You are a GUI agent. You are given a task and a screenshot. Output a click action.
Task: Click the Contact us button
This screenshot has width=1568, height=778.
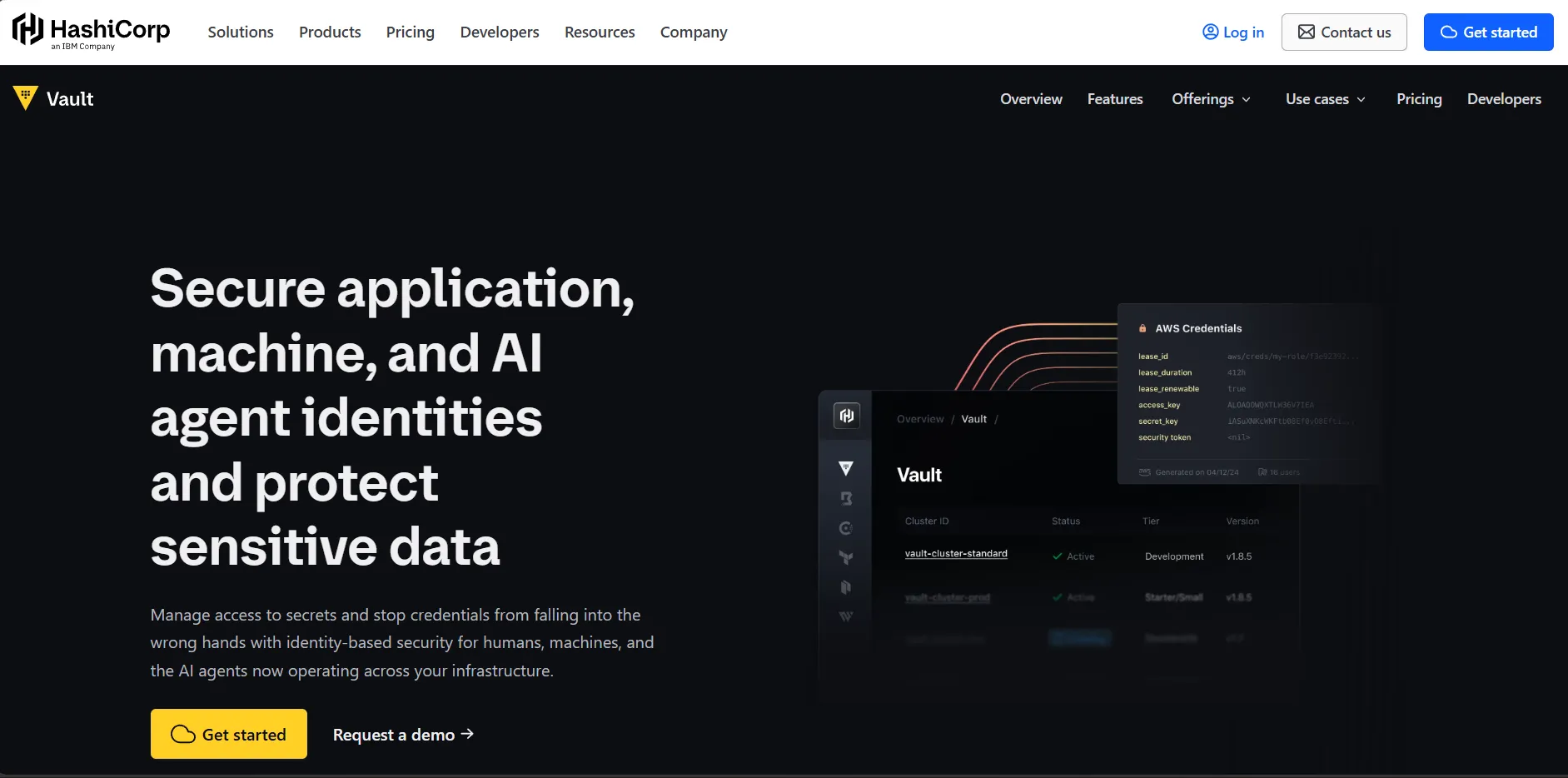click(x=1344, y=32)
